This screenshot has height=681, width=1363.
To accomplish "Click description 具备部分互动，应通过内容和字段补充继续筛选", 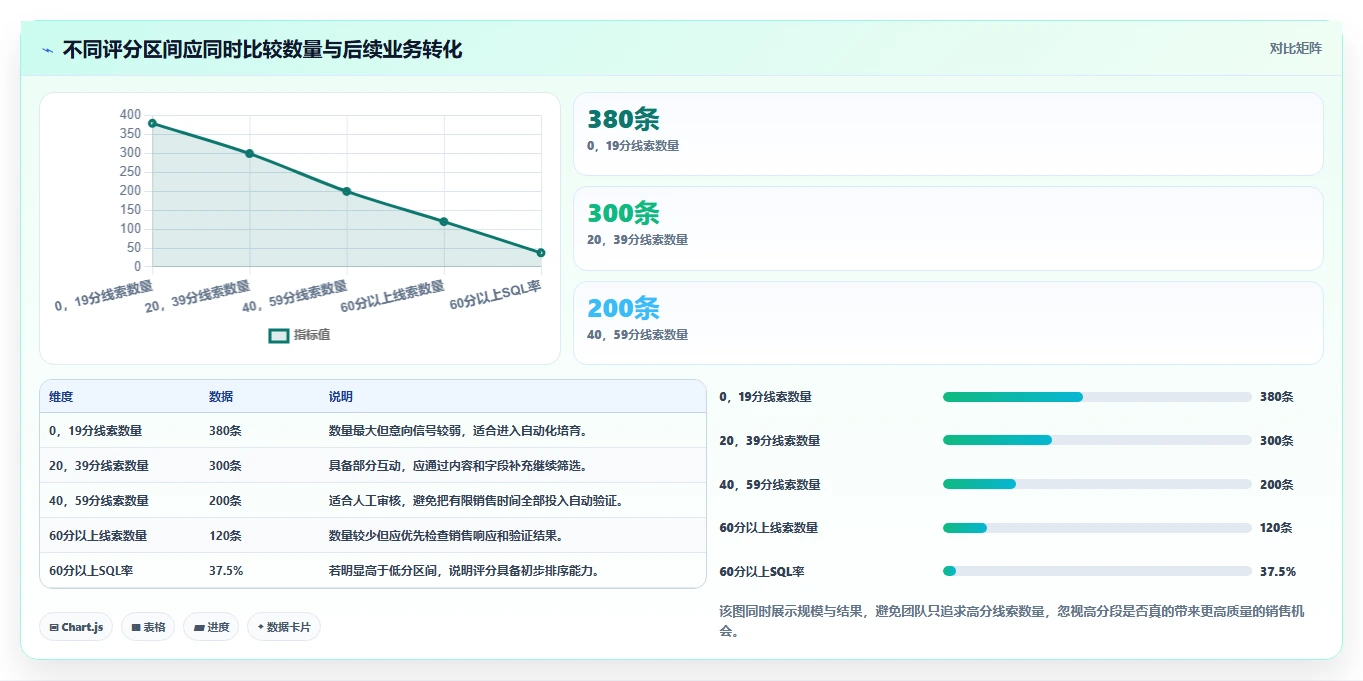I will pyautogui.click(x=458, y=466).
